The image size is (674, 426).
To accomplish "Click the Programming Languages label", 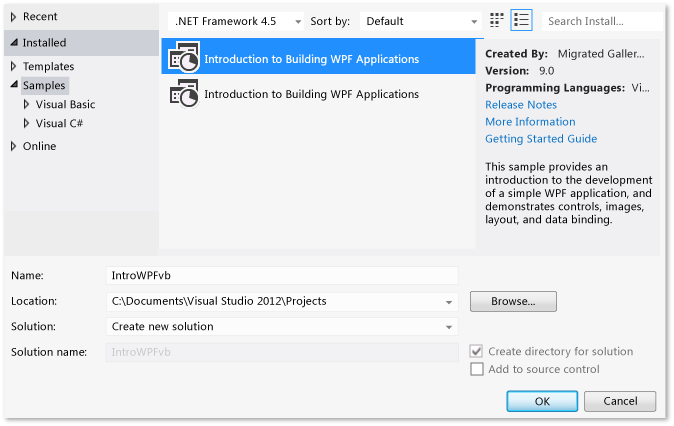I will (x=555, y=88).
